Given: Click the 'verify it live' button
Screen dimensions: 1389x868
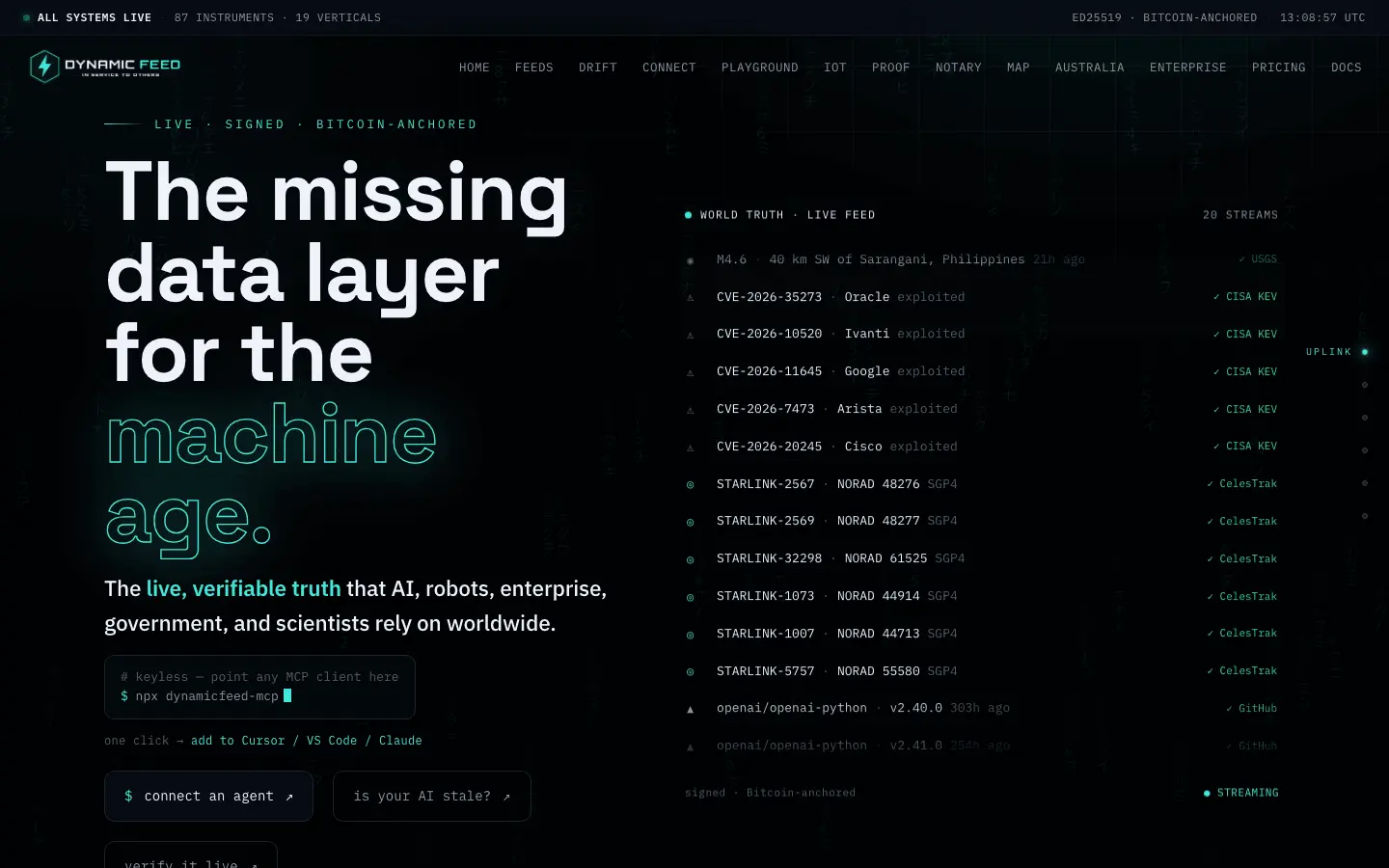Looking at the screenshot, I should [191, 855].
